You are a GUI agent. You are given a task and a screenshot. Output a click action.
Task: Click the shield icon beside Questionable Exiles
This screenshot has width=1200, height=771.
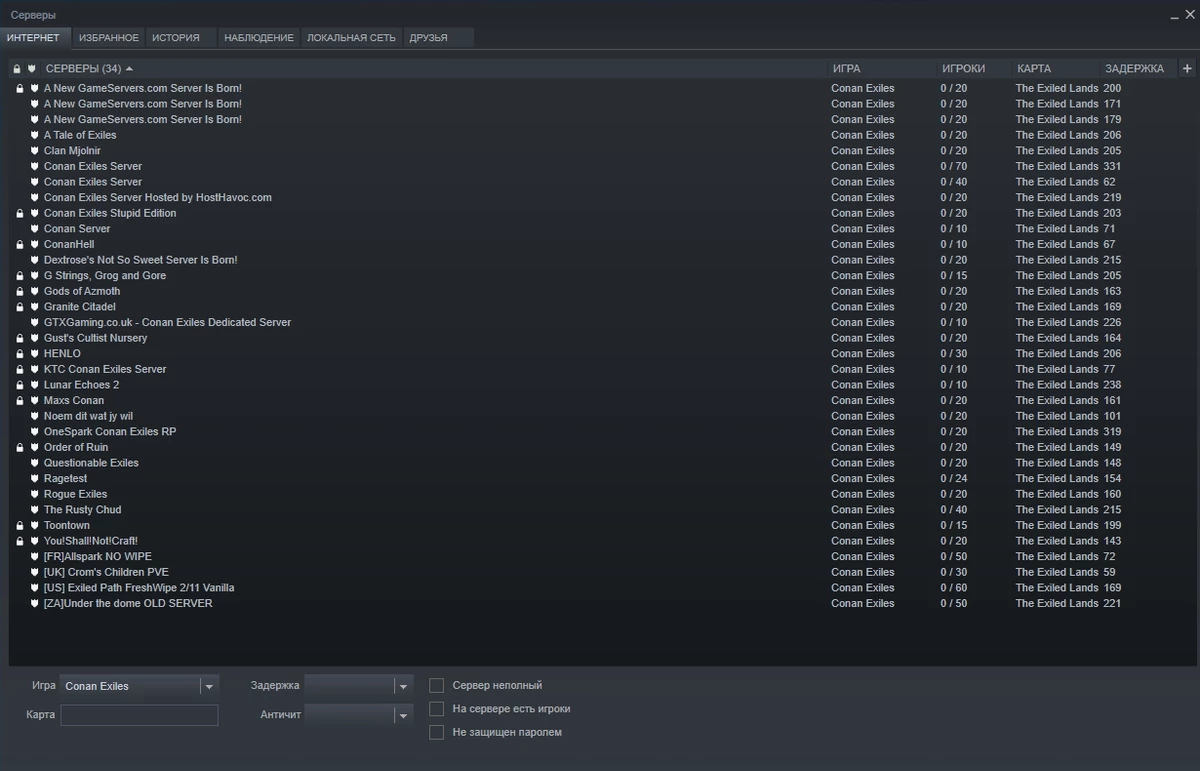[x=34, y=463]
